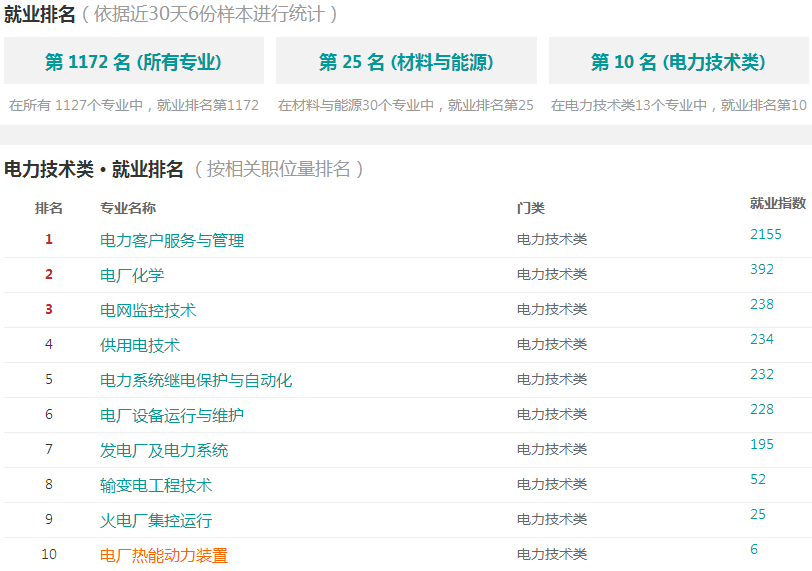Open the 电力系统继电保护与自动化 link

196,380
